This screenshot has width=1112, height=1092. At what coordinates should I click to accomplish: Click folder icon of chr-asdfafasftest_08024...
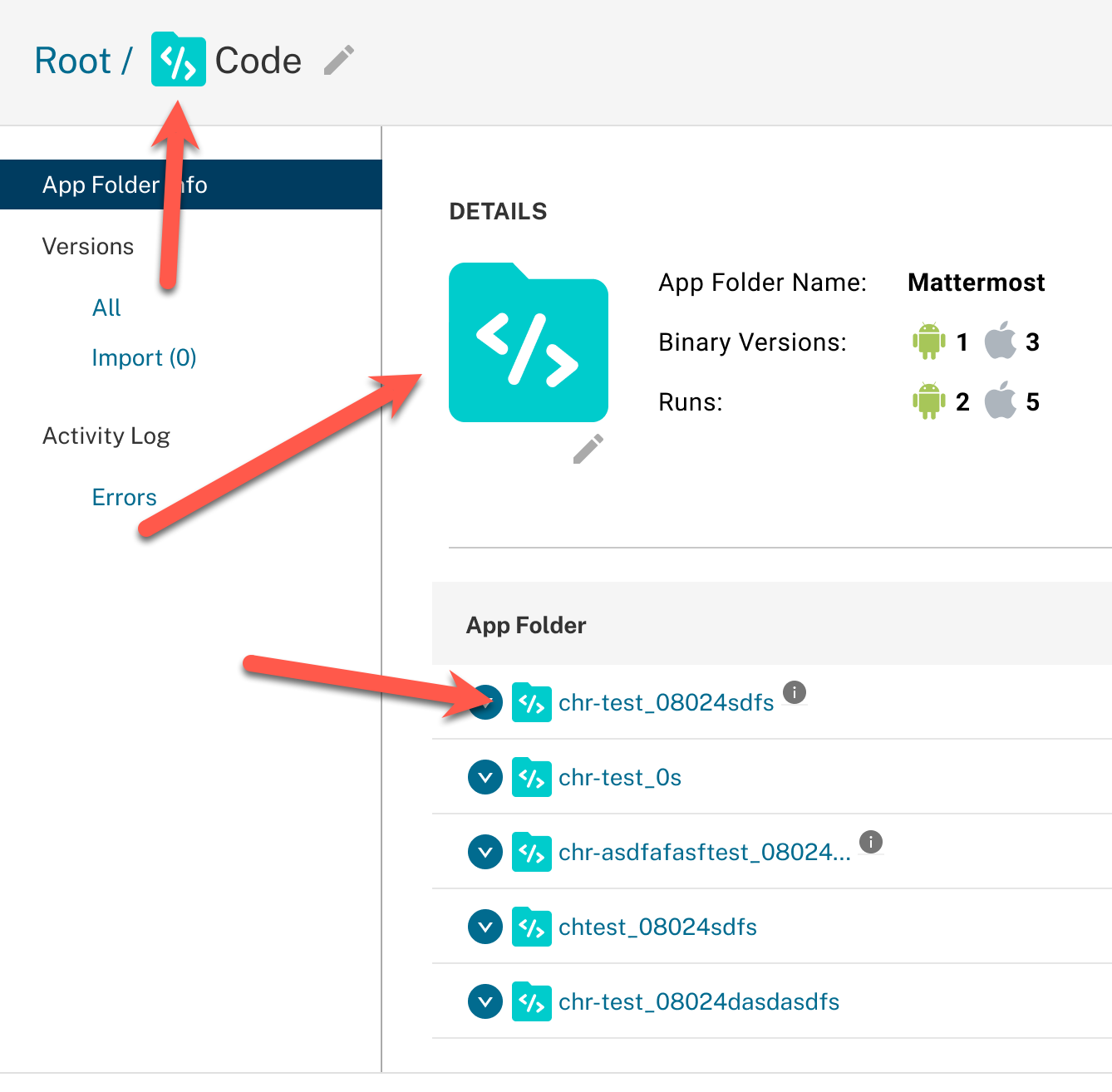[532, 852]
